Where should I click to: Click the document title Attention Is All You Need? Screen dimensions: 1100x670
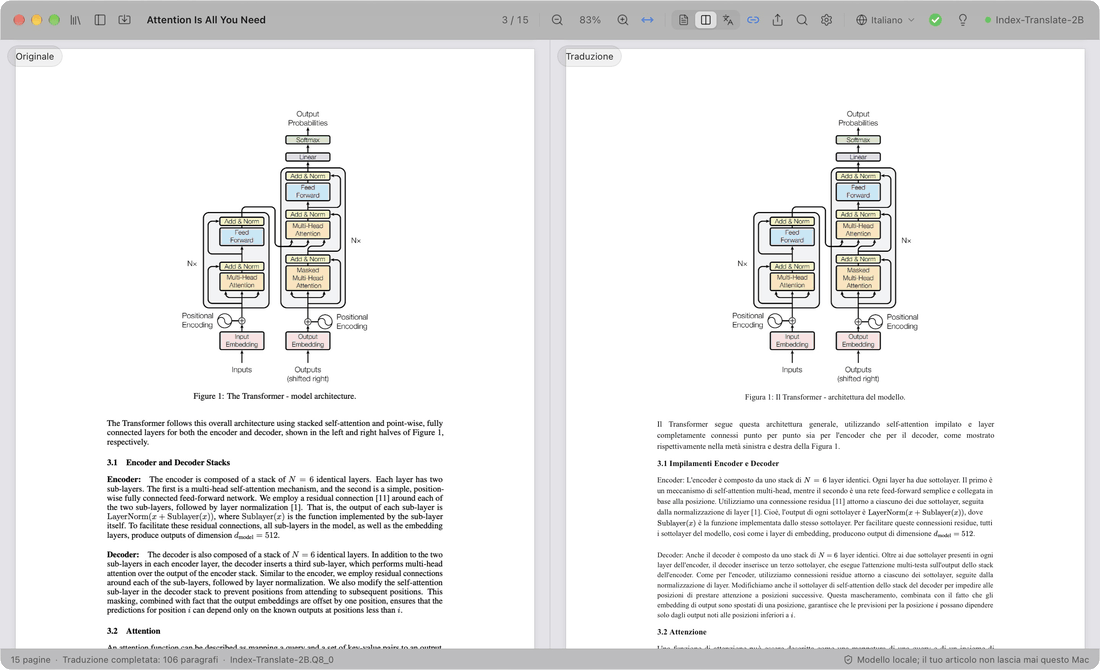click(x=206, y=20)
